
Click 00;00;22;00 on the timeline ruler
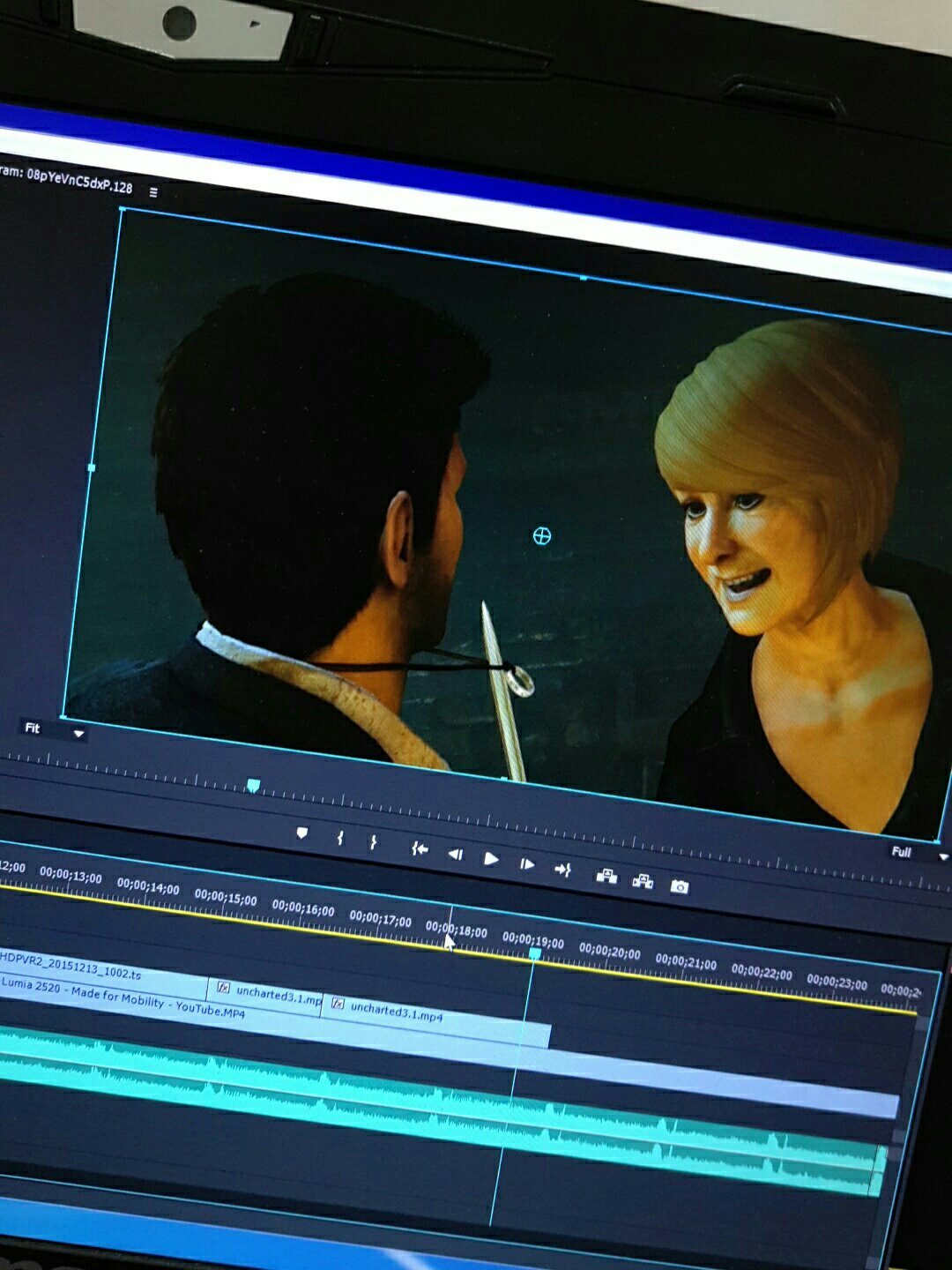click(x=762, y=973)
